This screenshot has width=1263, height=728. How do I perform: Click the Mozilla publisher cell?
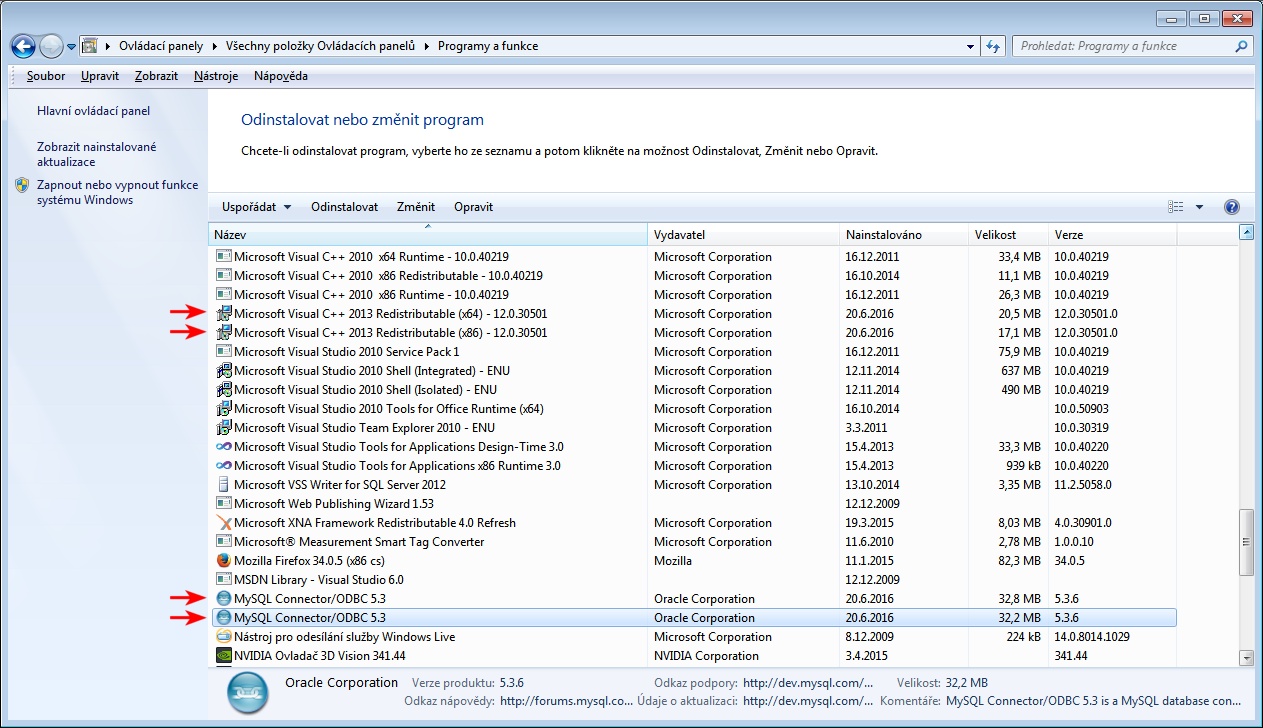[673, 561]
